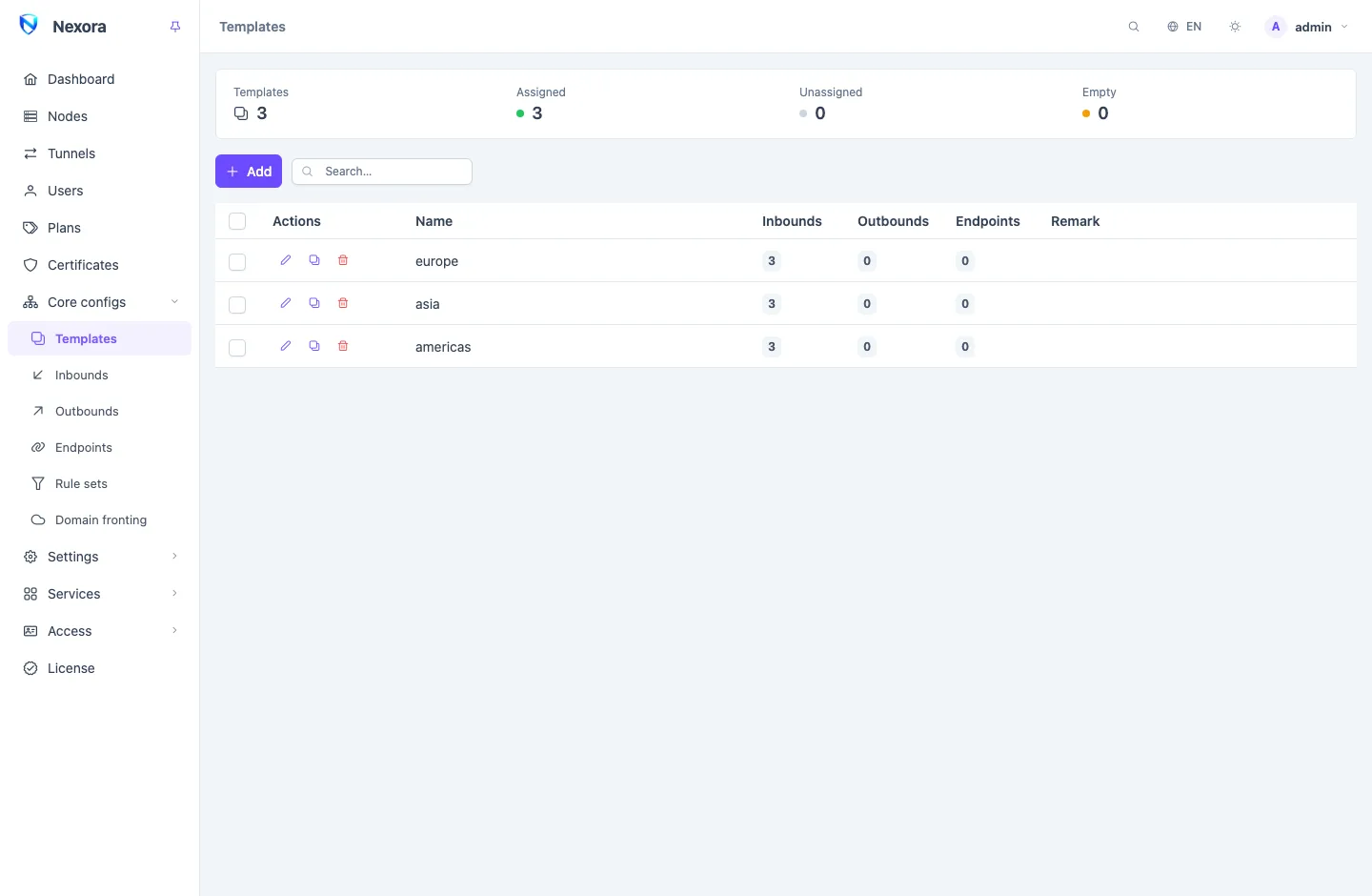Open Domain fronting
Screen dimensions: 1372x896
pyautogui.click(x=100, y=519)
